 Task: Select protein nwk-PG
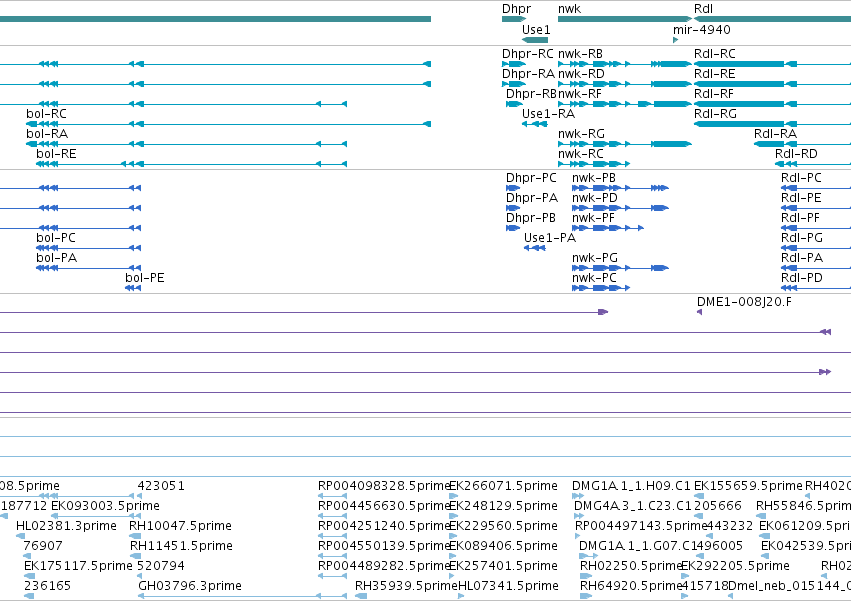595,258
